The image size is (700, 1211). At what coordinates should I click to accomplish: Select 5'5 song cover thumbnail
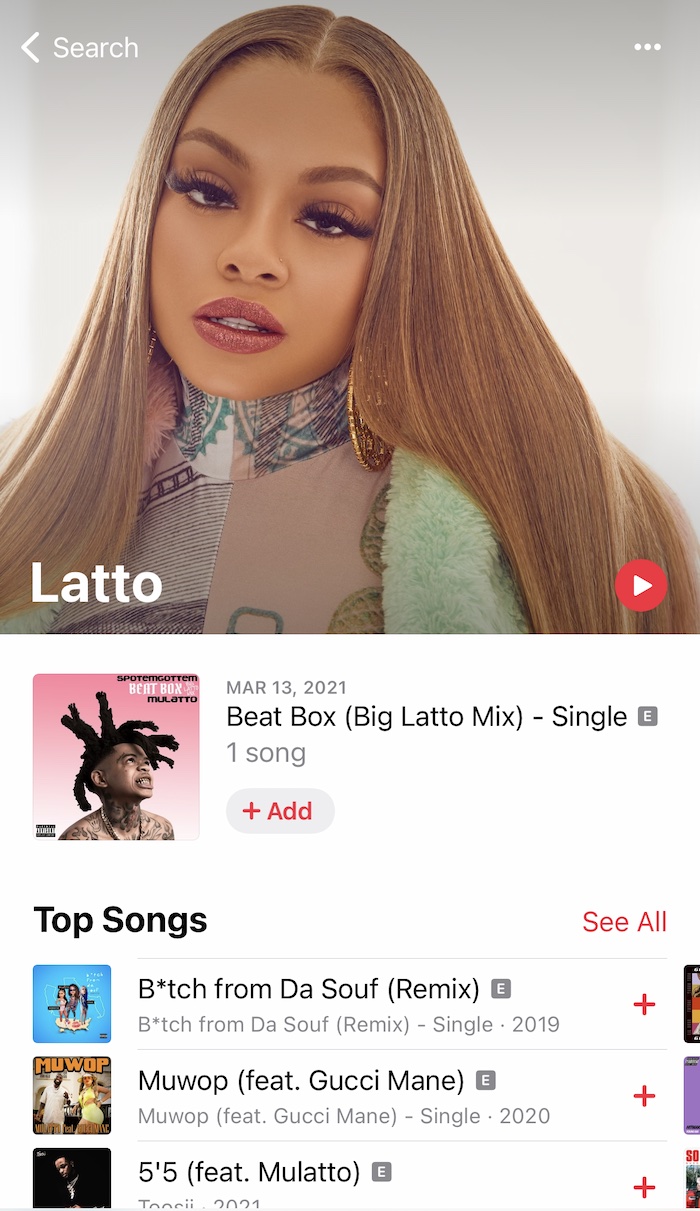point(72,1179)
